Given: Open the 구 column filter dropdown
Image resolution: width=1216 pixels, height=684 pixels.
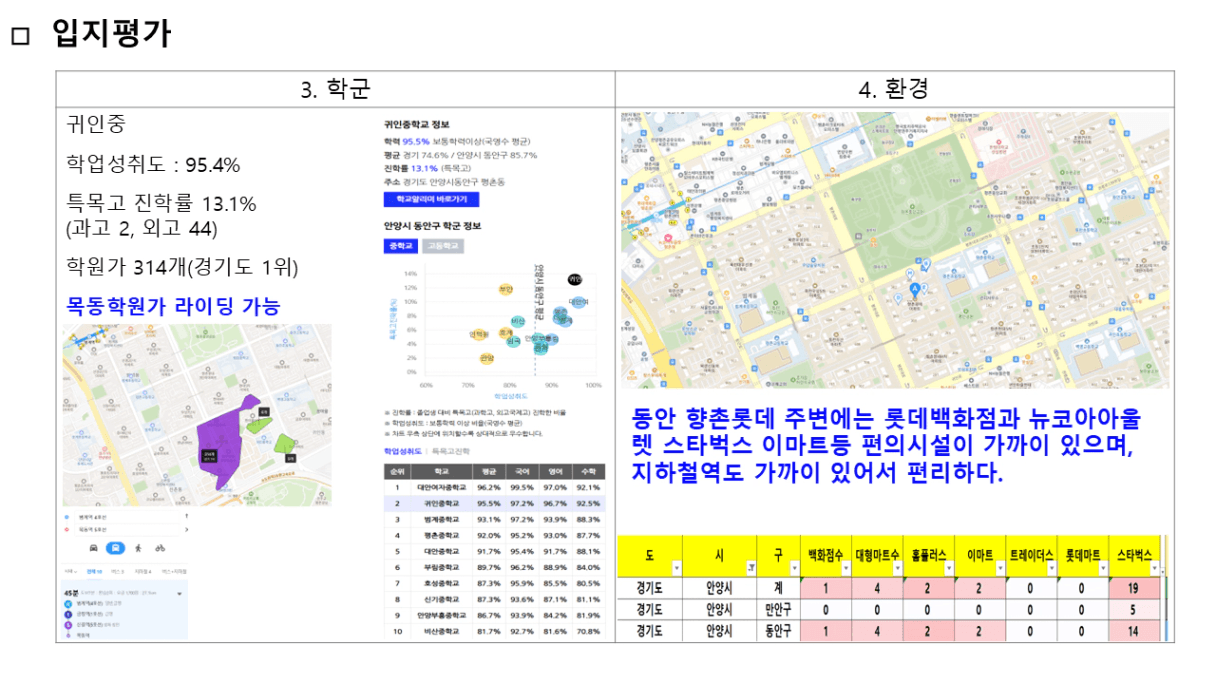Looking at the screenshot, I should pyautogui.click(x=794, y=568).
